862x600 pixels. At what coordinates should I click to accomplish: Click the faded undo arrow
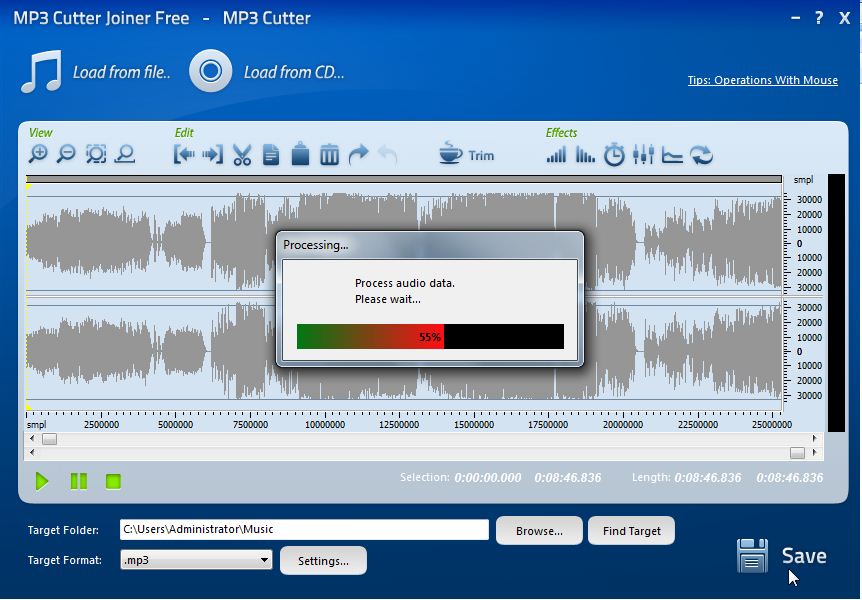tap(388, 155)
